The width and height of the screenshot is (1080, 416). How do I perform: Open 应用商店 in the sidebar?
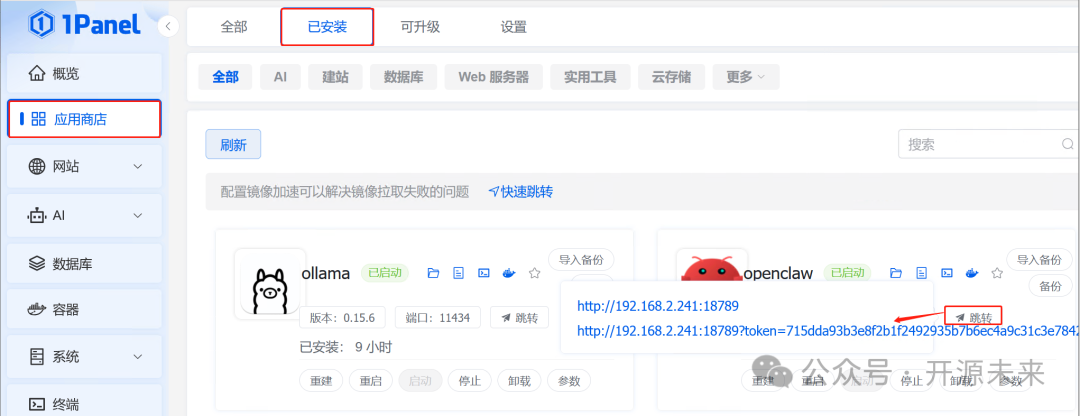point(85,119)
